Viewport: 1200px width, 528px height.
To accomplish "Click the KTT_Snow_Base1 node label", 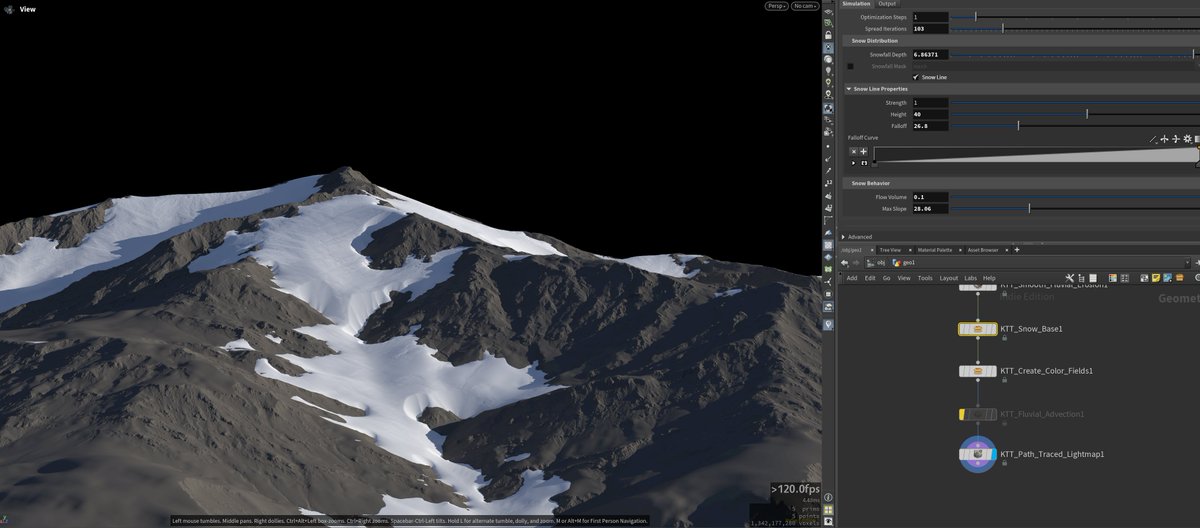I will 1031,328.
